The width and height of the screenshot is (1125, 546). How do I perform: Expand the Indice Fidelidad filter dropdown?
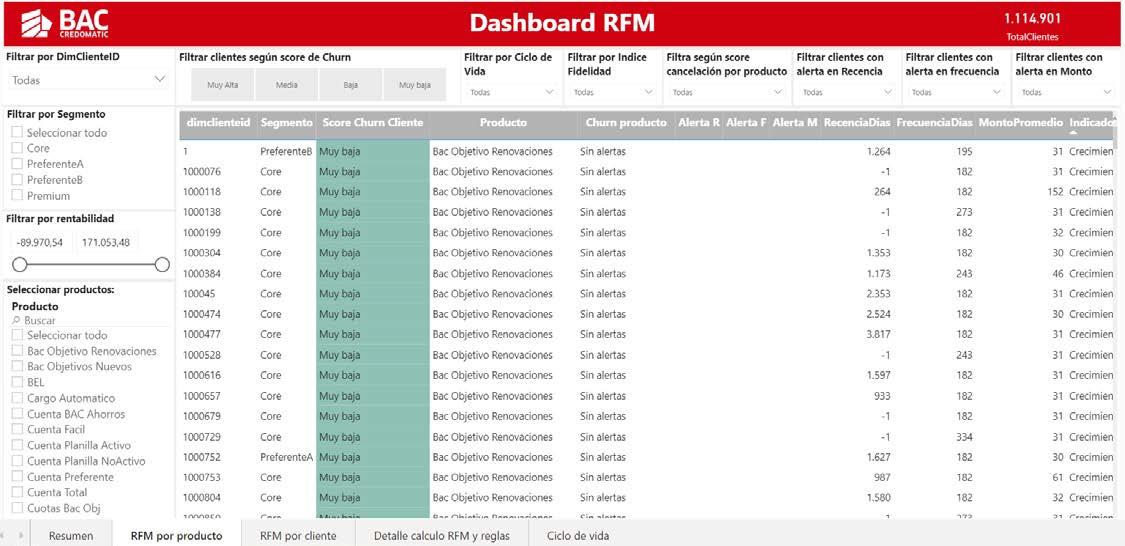(x=613, y=92)
